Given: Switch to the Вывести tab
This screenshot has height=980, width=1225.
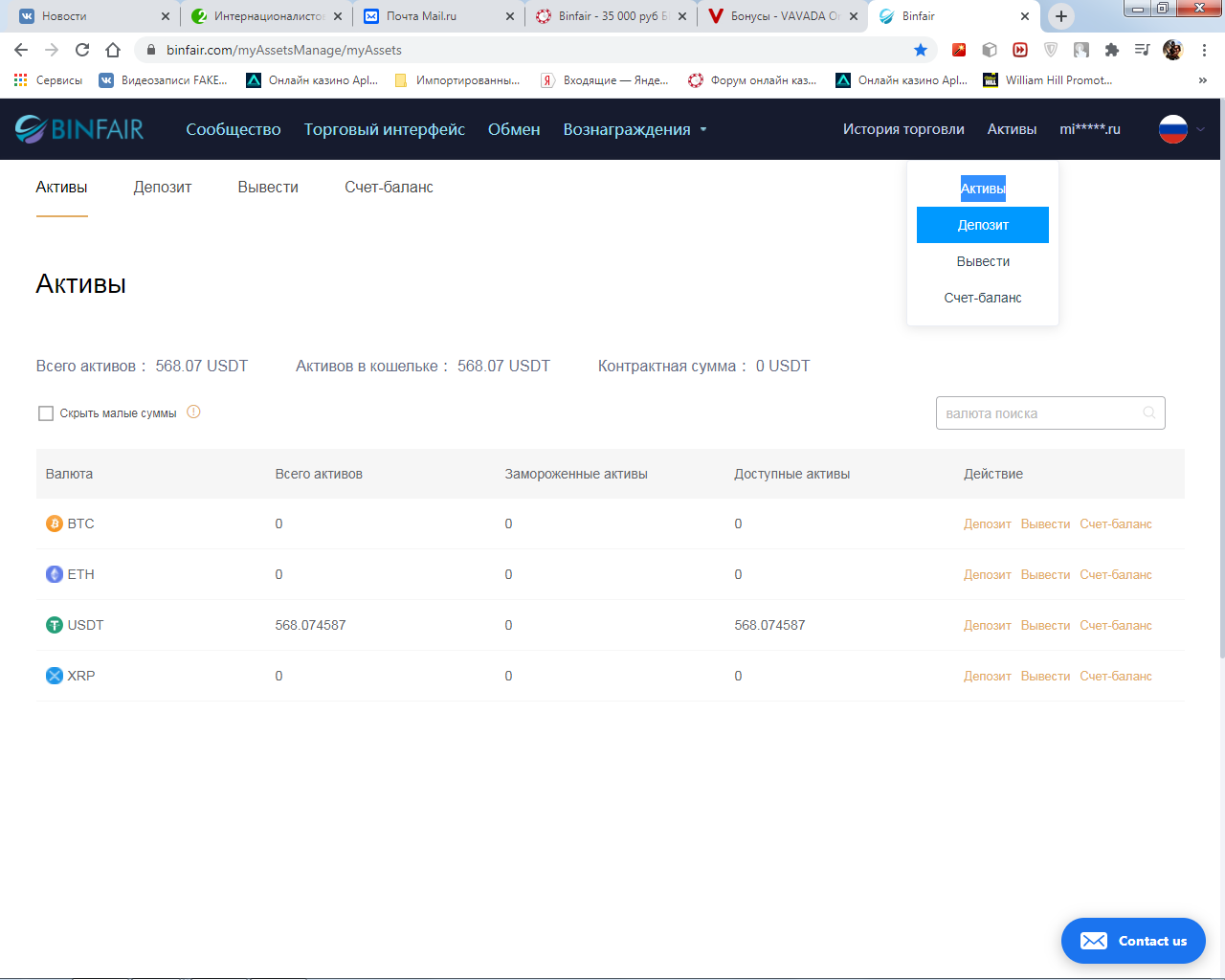Looking at the screenshot, I should click(x=268, y=188).
